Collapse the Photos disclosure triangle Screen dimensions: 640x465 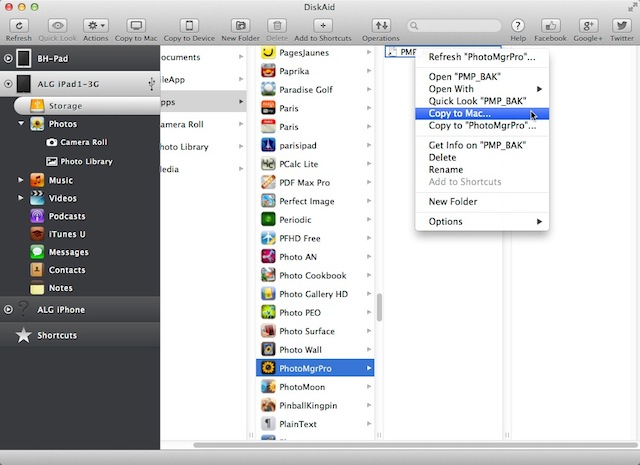pos(21,123)
